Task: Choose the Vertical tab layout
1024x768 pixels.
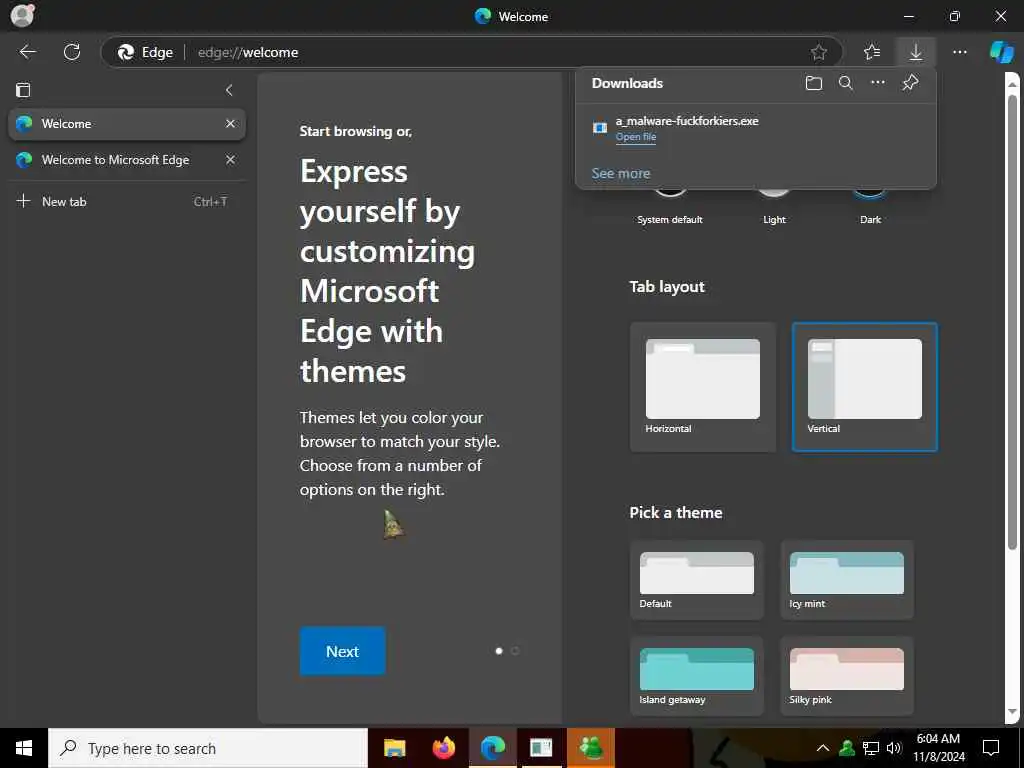Action: [x=865, y=387]
